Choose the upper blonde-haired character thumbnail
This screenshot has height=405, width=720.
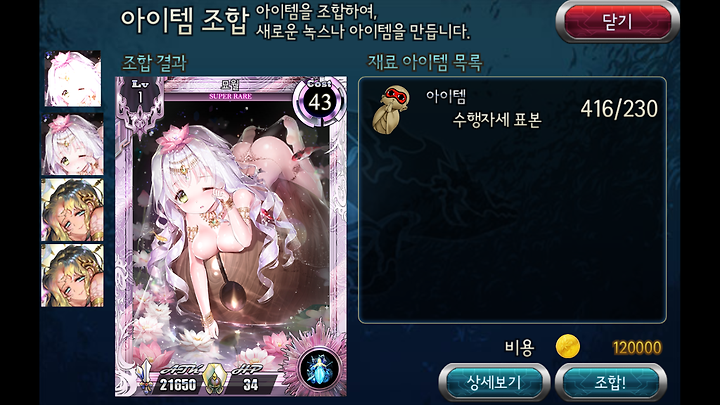[73, 210]
